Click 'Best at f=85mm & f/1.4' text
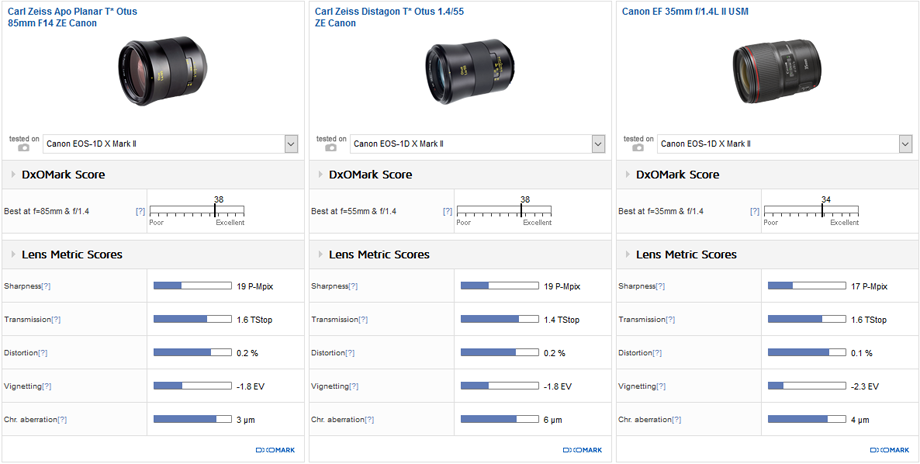Screen dimensions: 920x464 [x=46, y=211]
